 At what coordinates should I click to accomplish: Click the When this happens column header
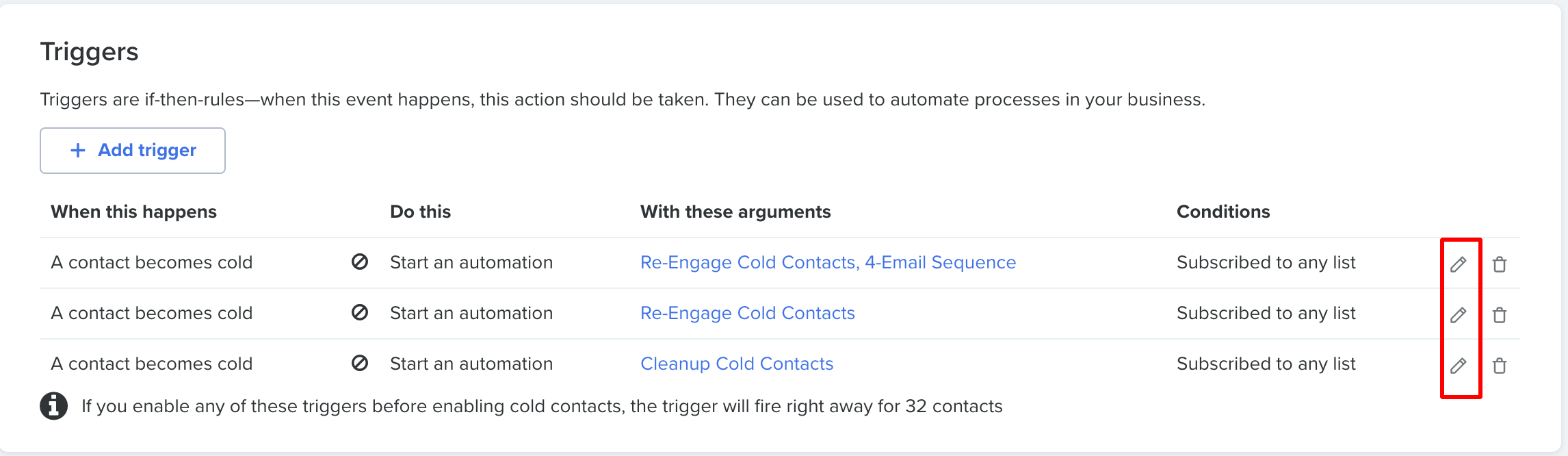coord(133,212)
